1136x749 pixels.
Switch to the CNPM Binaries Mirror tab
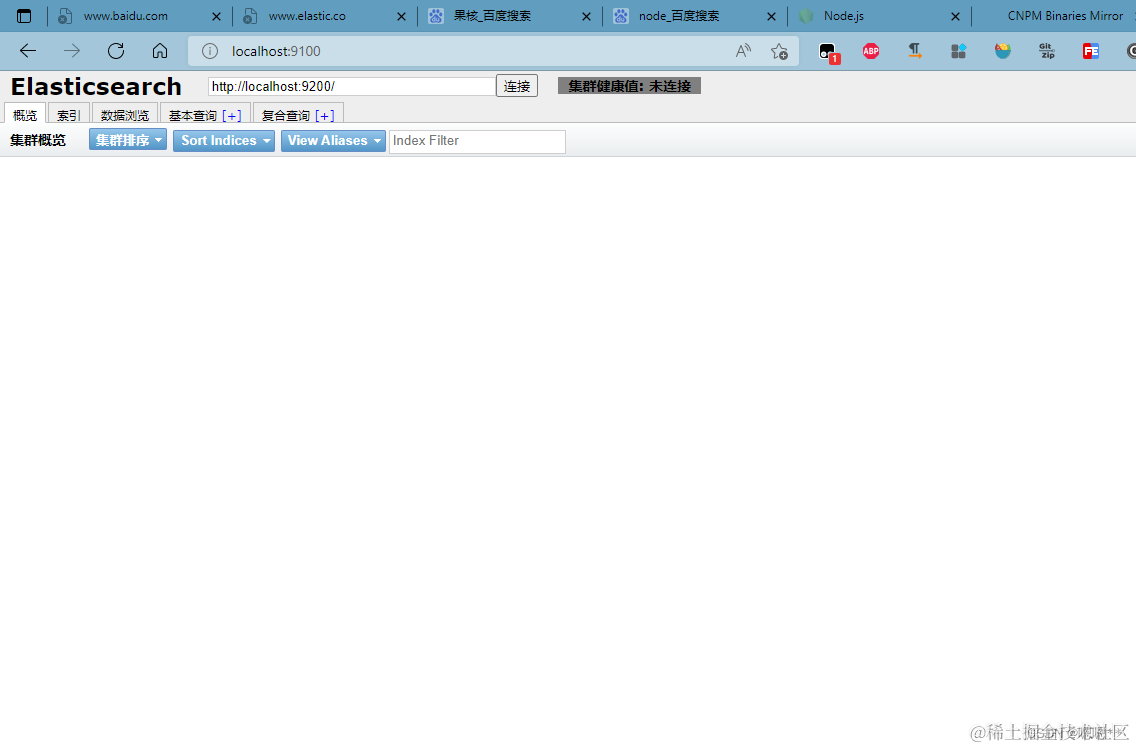tap(1065, 16)
